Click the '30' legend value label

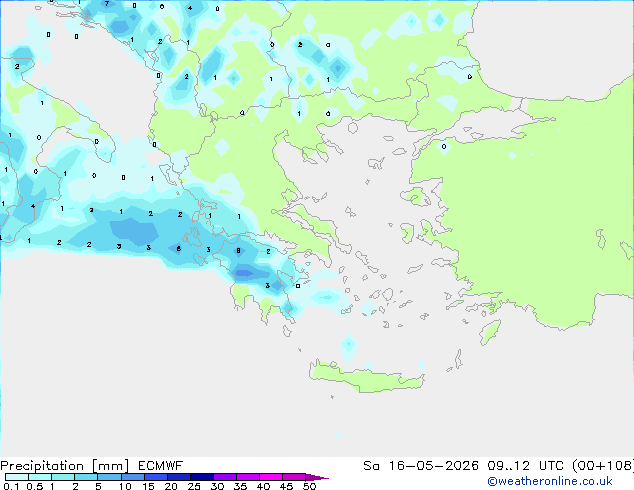point(218,486)
